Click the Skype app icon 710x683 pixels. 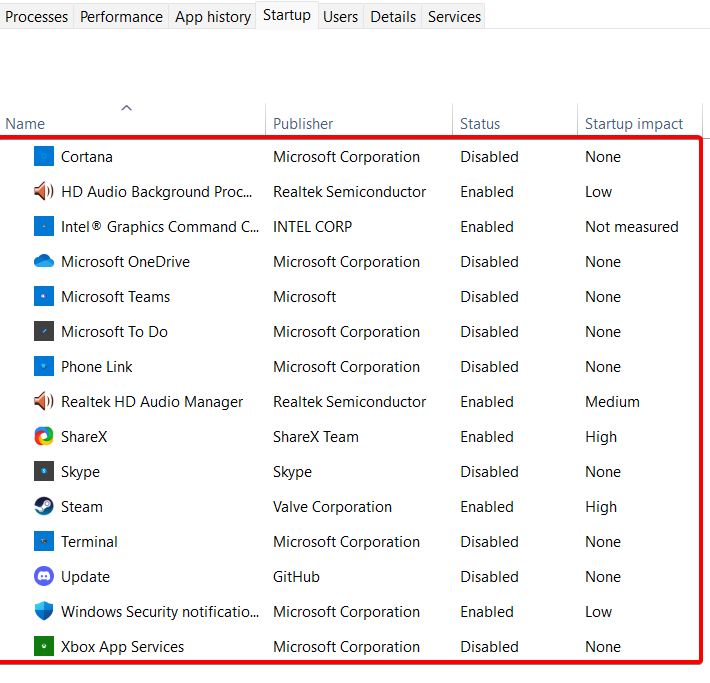click(x=44, y=472)
